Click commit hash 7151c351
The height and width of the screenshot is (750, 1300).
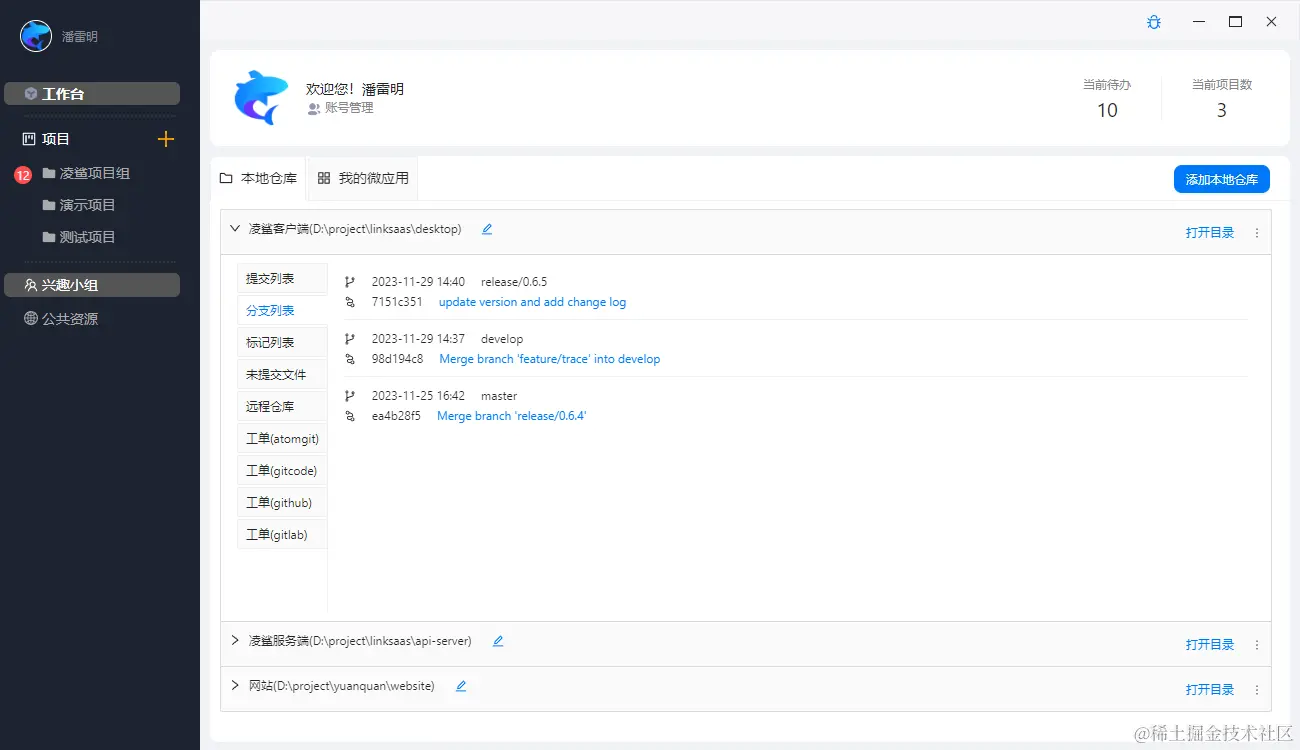[397, 302]
